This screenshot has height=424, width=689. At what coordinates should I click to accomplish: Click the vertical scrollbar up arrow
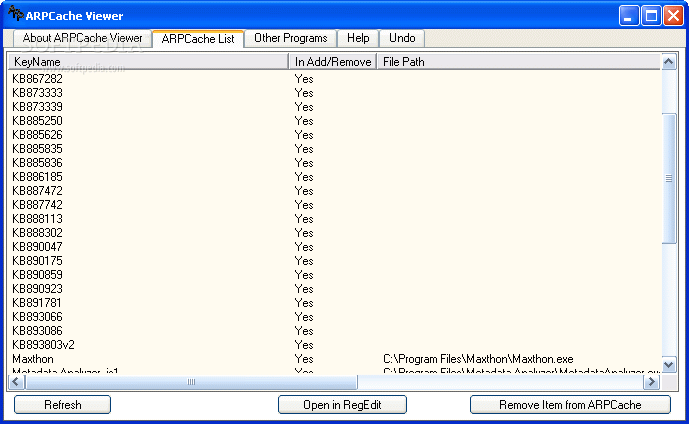669,62
